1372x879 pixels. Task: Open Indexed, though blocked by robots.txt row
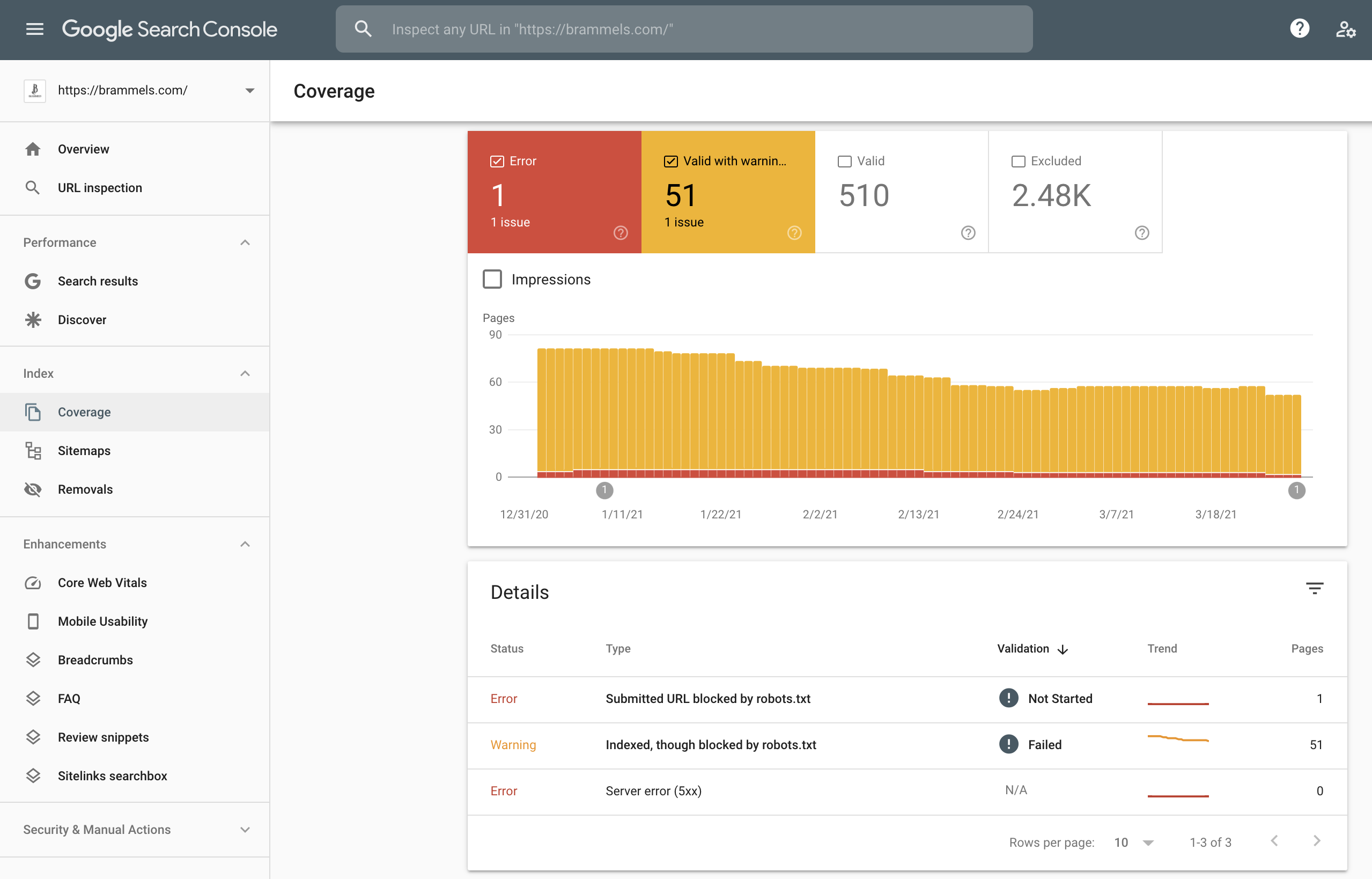tap(907, 745)
